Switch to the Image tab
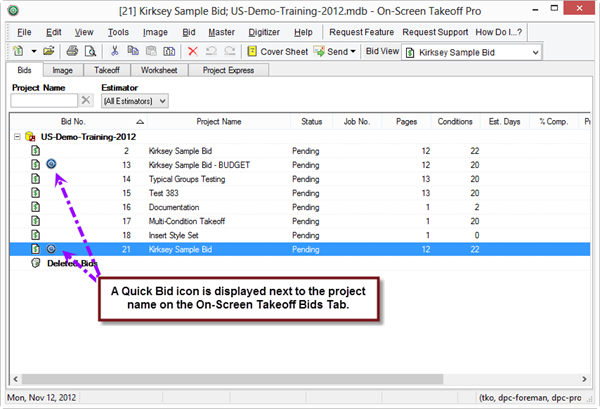The height and width of the screenshot is (409, 600). click(62, 70)
